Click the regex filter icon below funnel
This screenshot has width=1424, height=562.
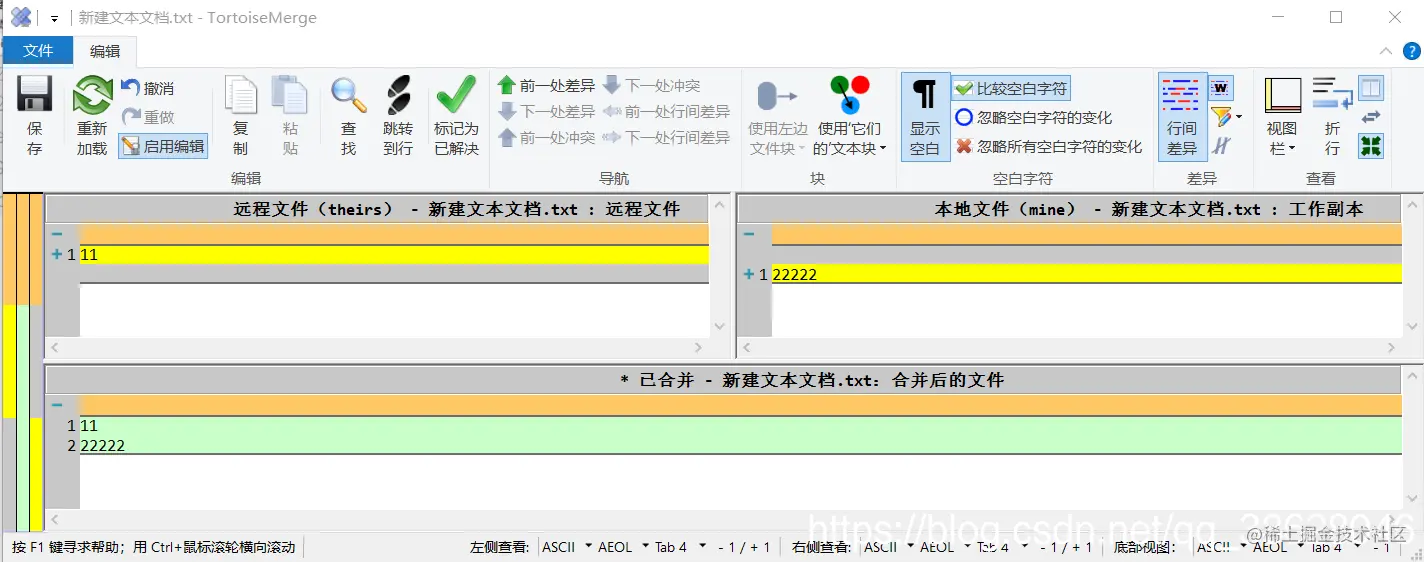1221,146
